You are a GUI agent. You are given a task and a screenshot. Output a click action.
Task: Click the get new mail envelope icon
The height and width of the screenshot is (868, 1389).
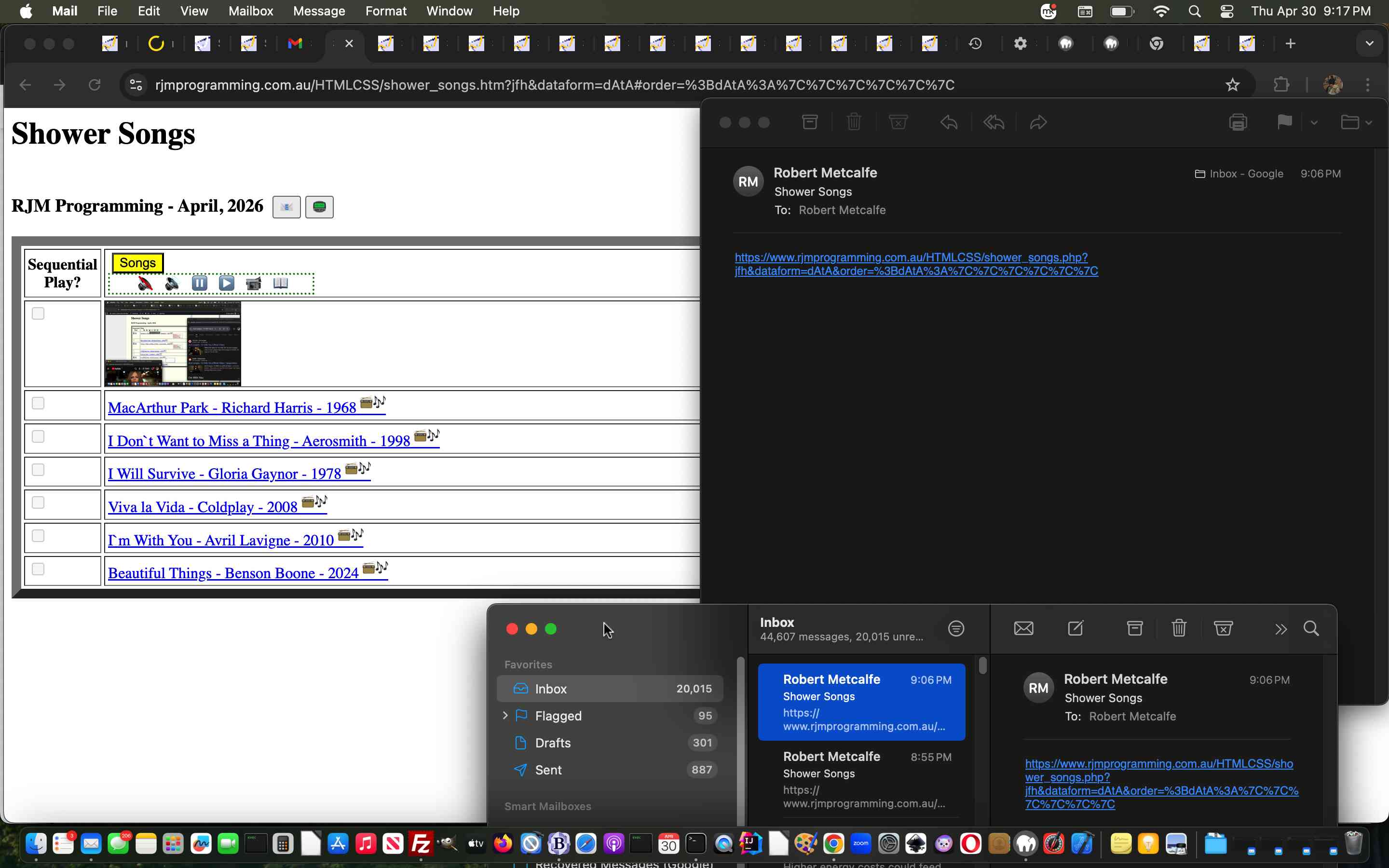coord(1023,629)
